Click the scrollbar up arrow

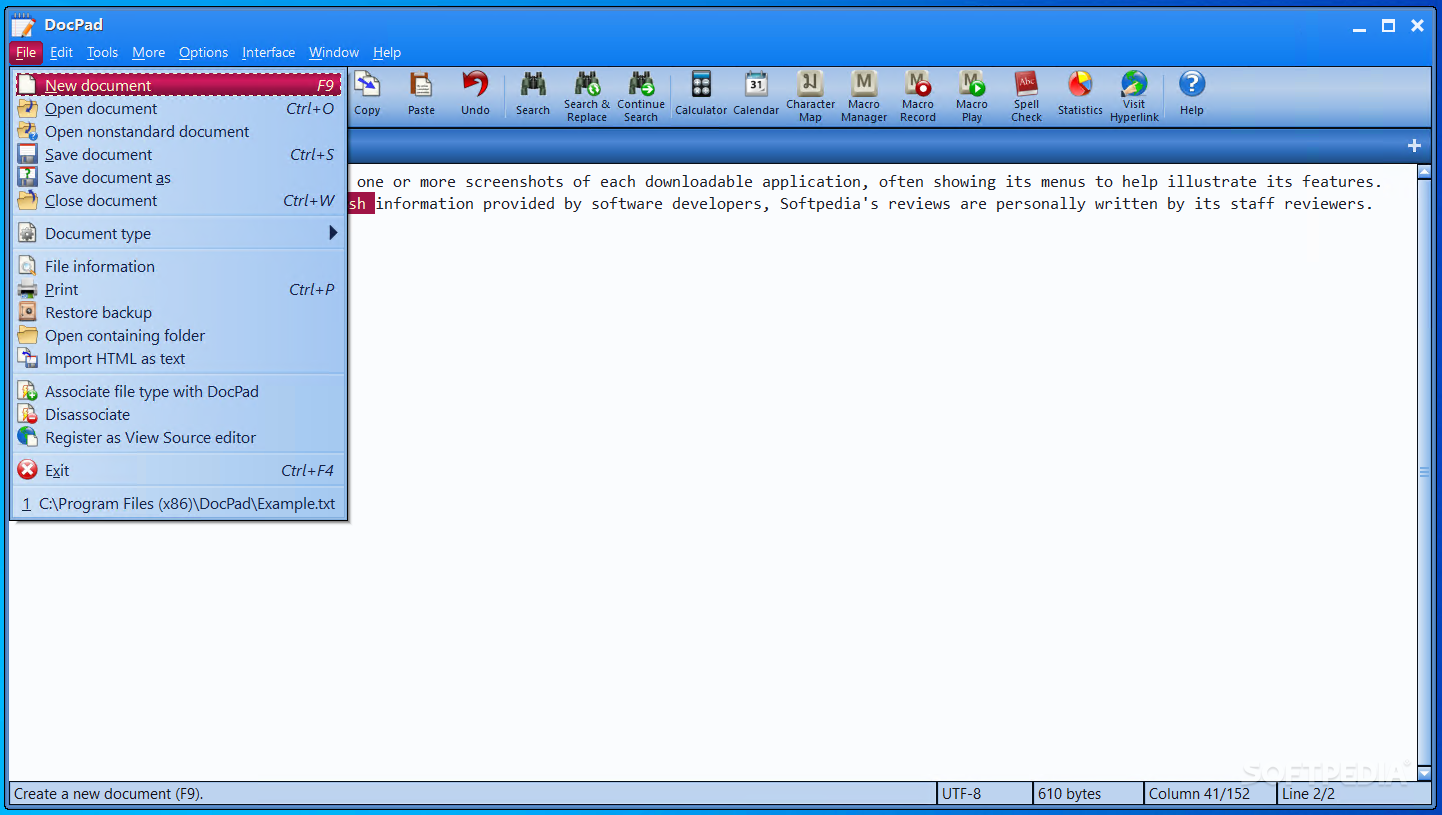coord(1424,173)
